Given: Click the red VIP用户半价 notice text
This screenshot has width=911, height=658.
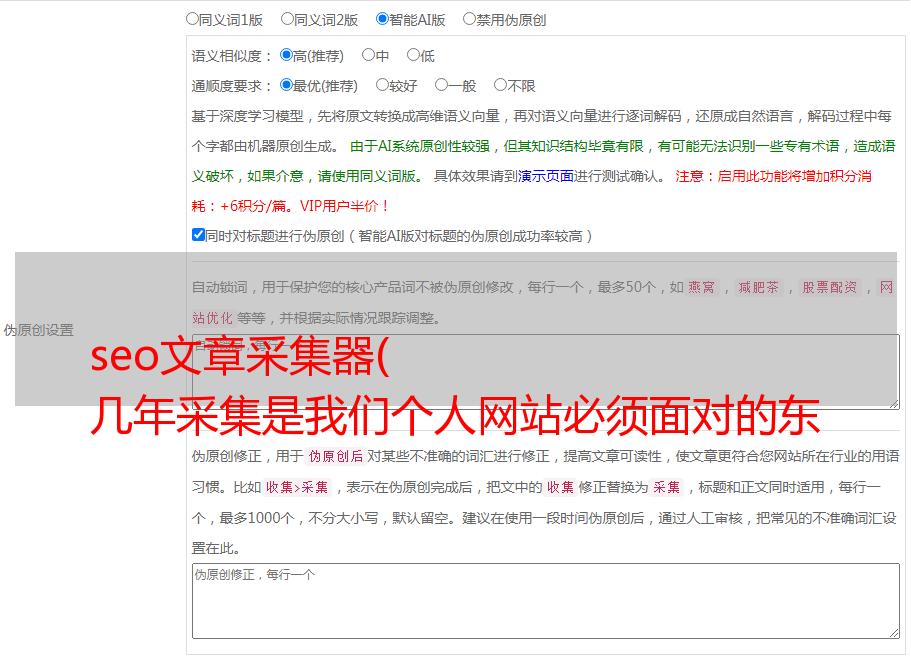Looking at the screenshot, I should pyautogui.click(x=344, y=206).
